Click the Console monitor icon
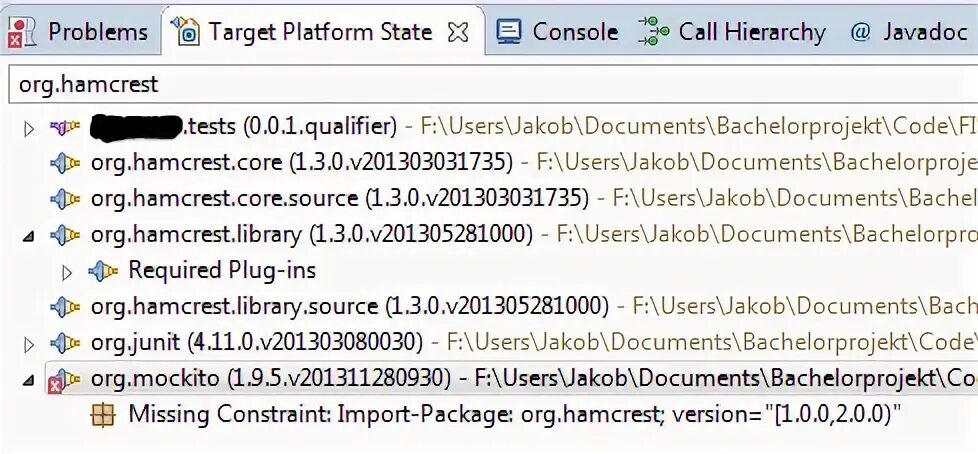The image size is (978, 454). (x=508, y=32)
